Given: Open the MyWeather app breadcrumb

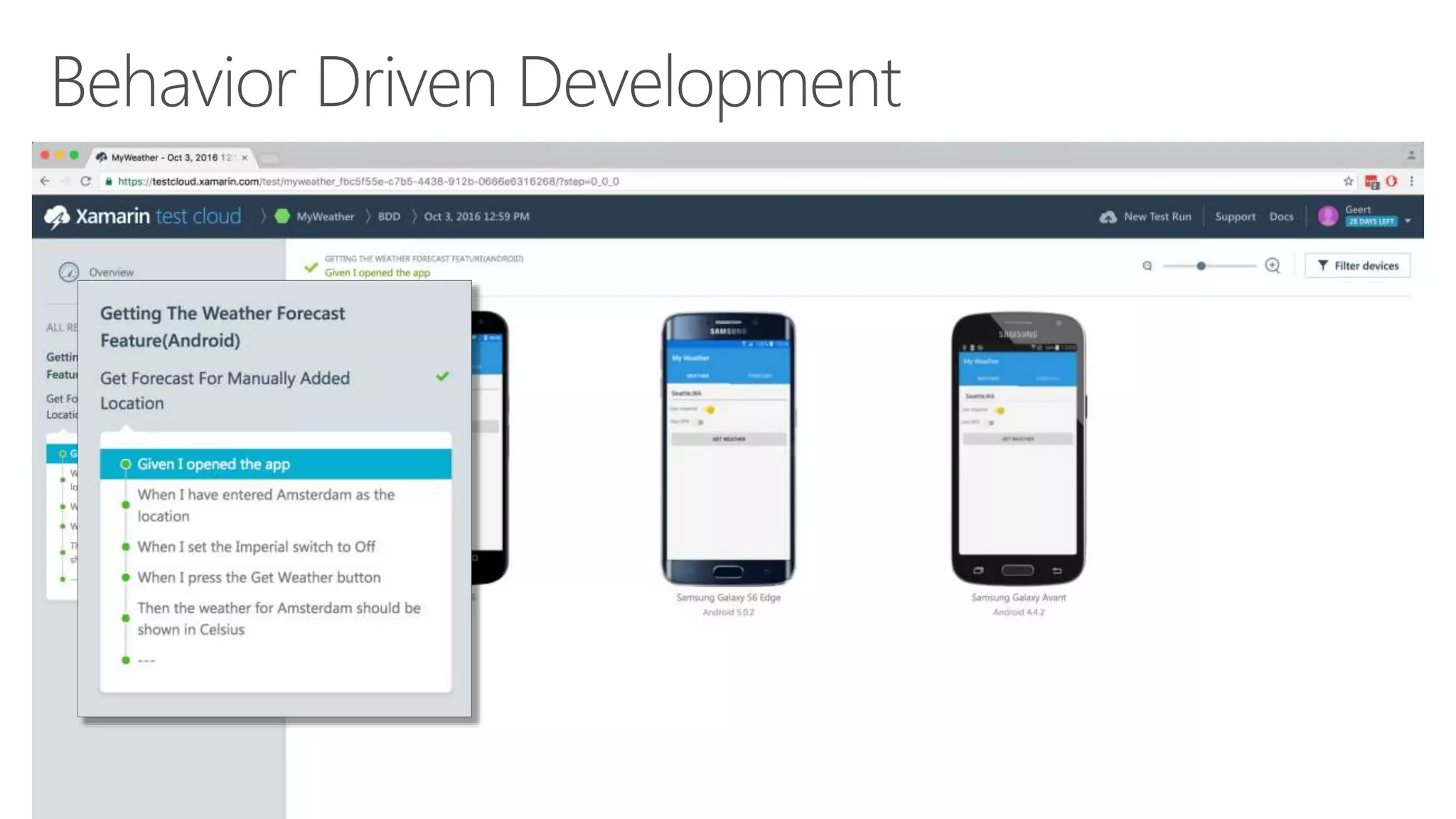Looking at the screenshot, I should [x=325, y=216].
